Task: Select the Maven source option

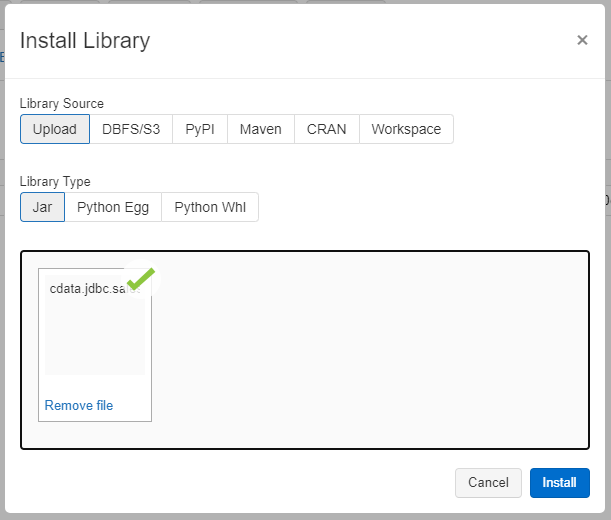Action: coord(261,129)
